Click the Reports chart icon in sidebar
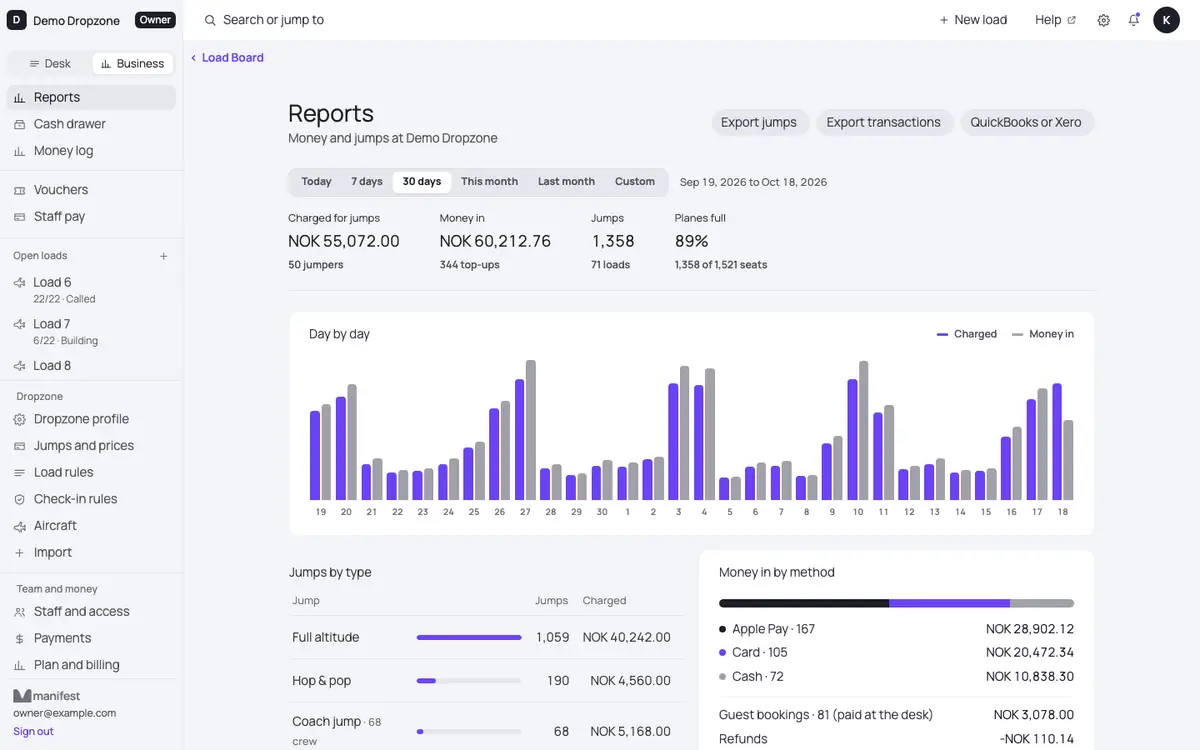The image size is (1200, 750). click(x=19, y=98)
